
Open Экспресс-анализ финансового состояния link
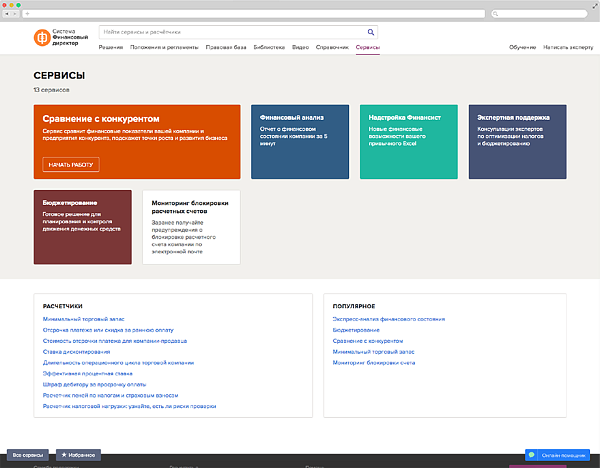pos(389,319)
